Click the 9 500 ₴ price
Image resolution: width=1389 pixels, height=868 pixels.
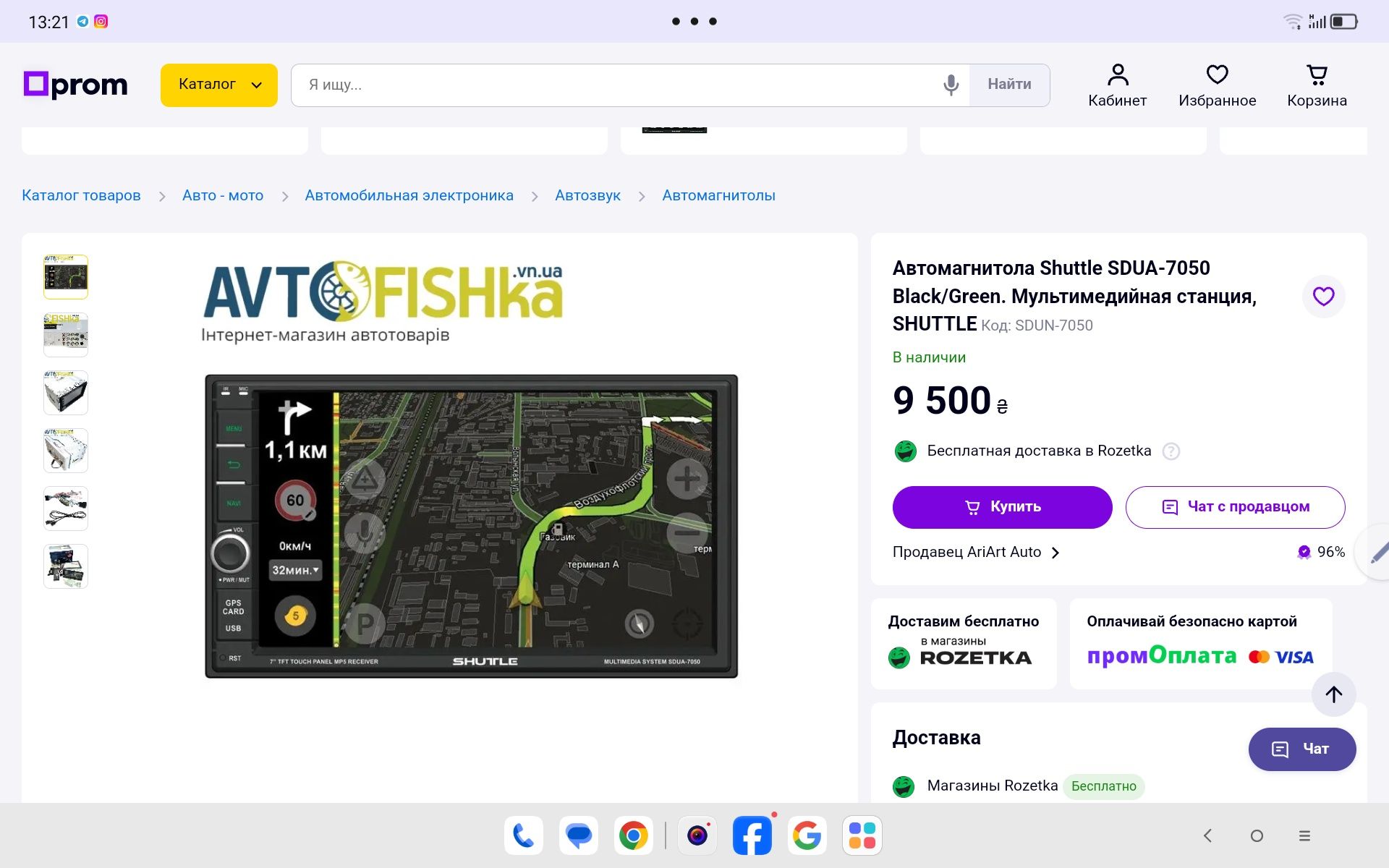(x=950, y=401)
